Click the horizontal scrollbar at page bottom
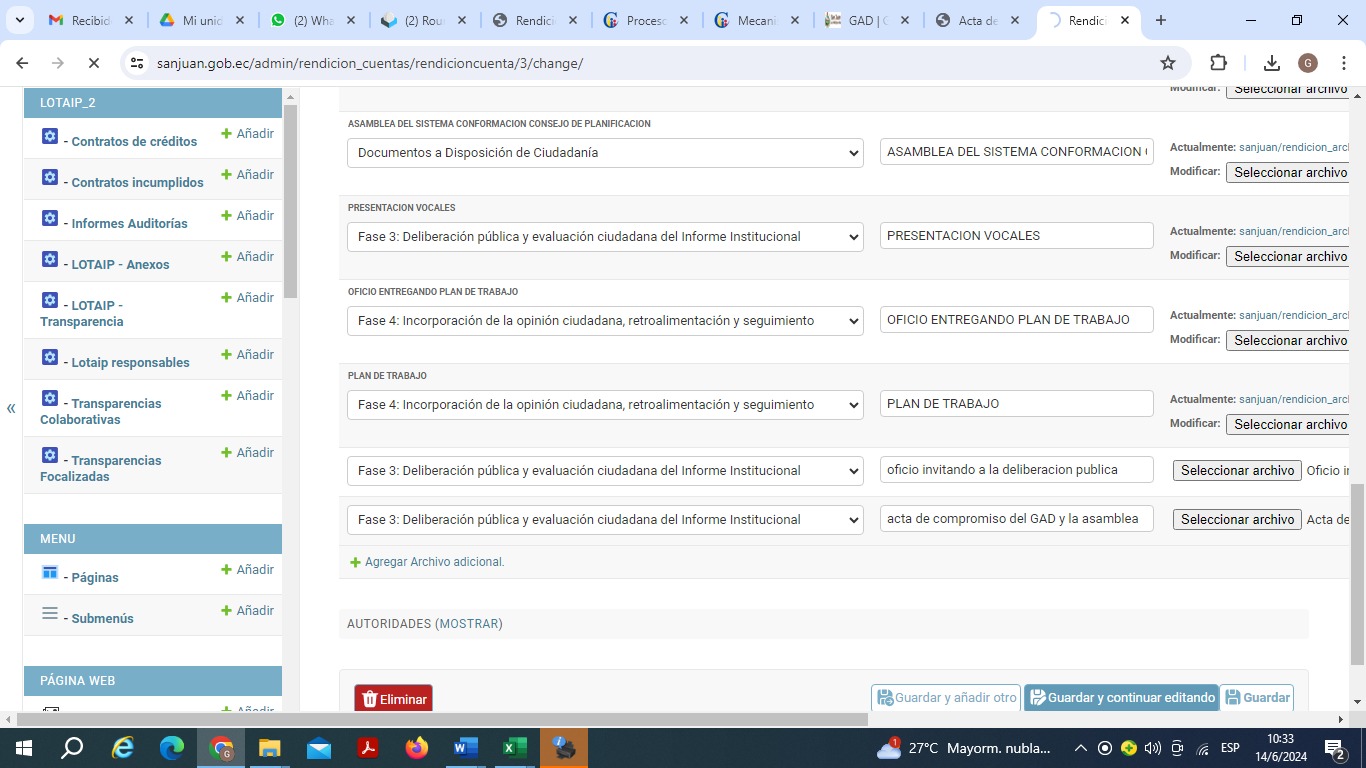 (440, 719)
